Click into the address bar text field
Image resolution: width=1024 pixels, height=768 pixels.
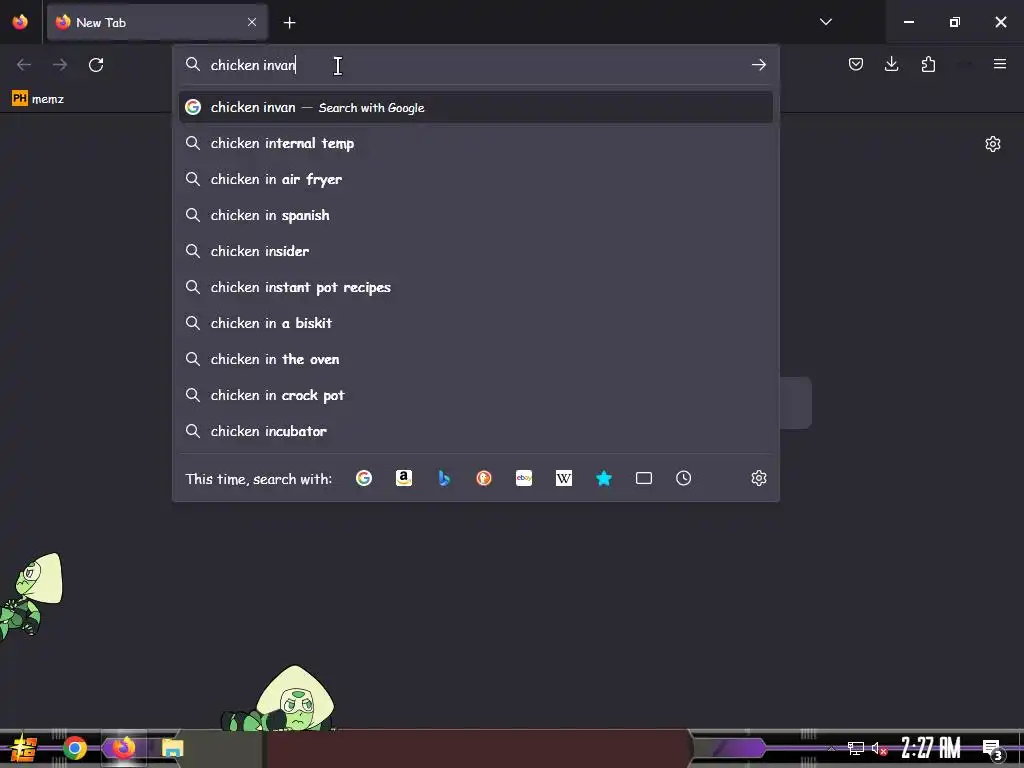point(477,65)
